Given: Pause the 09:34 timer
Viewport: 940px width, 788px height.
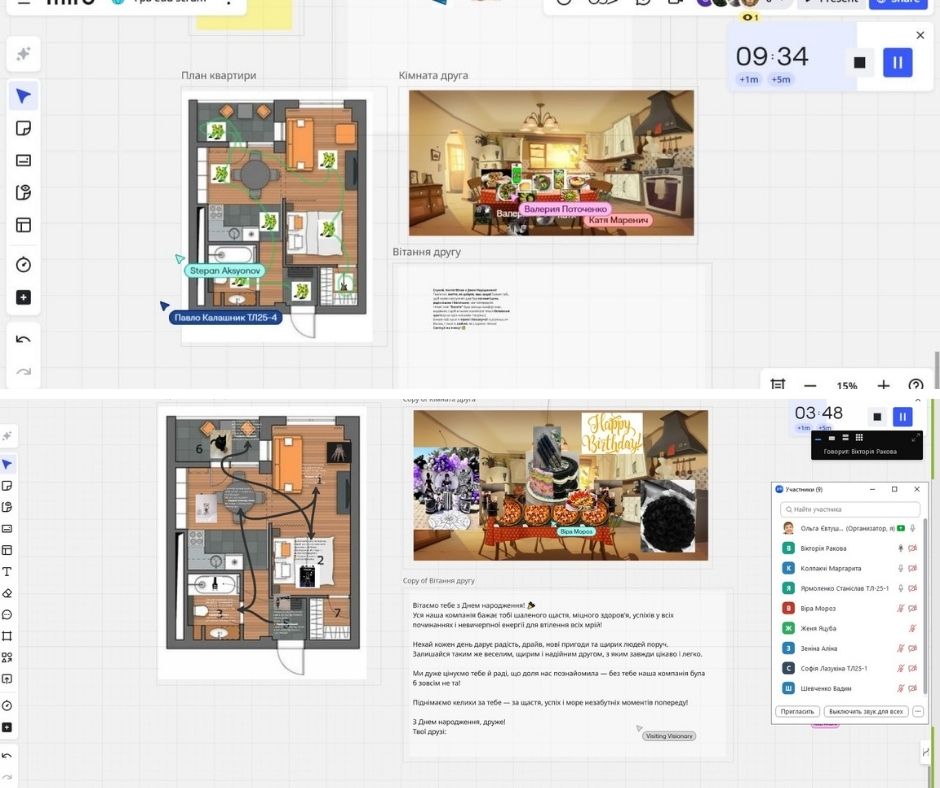Looking at the screenshot, I should [897, 62].
